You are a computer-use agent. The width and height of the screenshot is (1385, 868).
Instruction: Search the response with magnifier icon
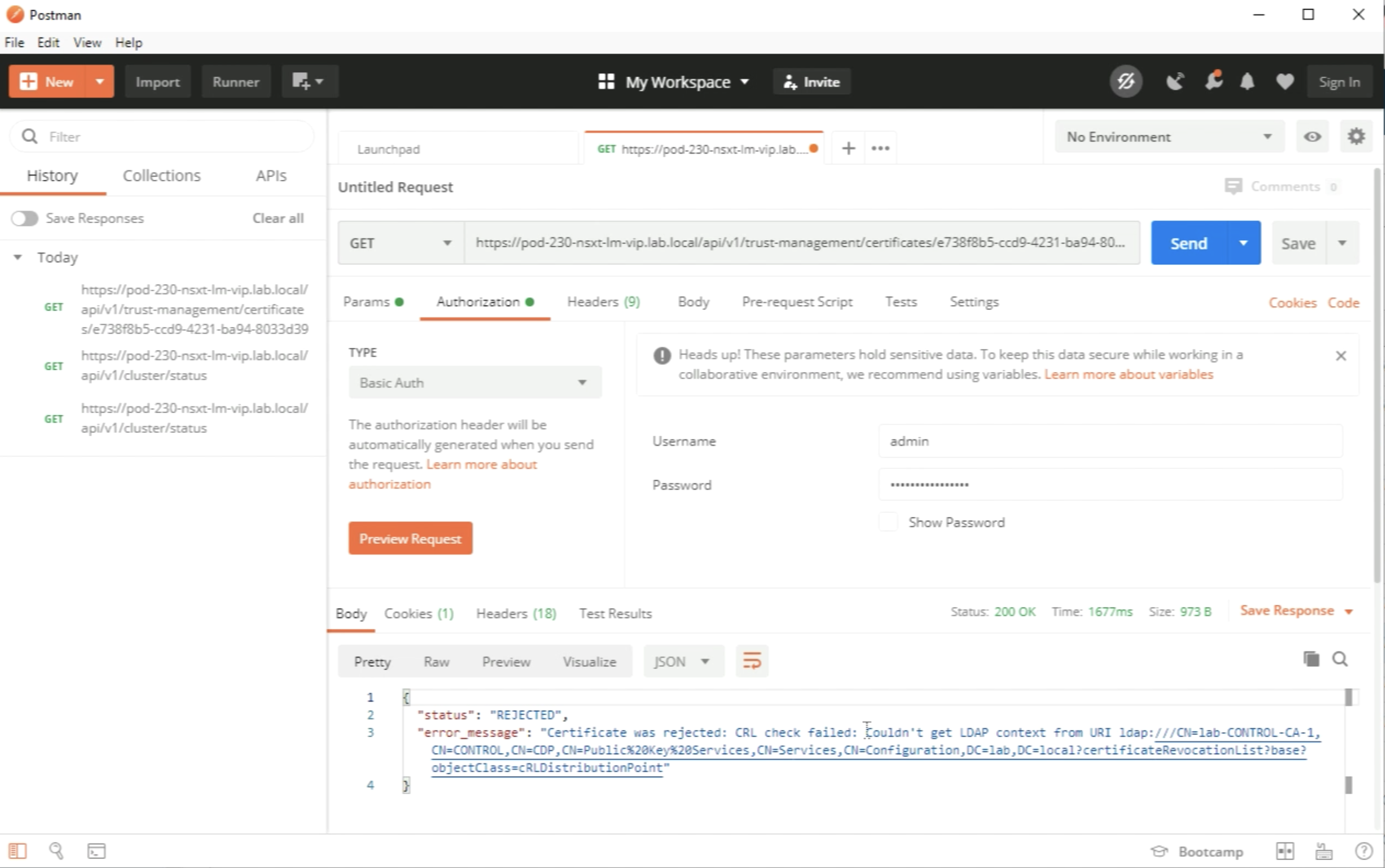1340,659
